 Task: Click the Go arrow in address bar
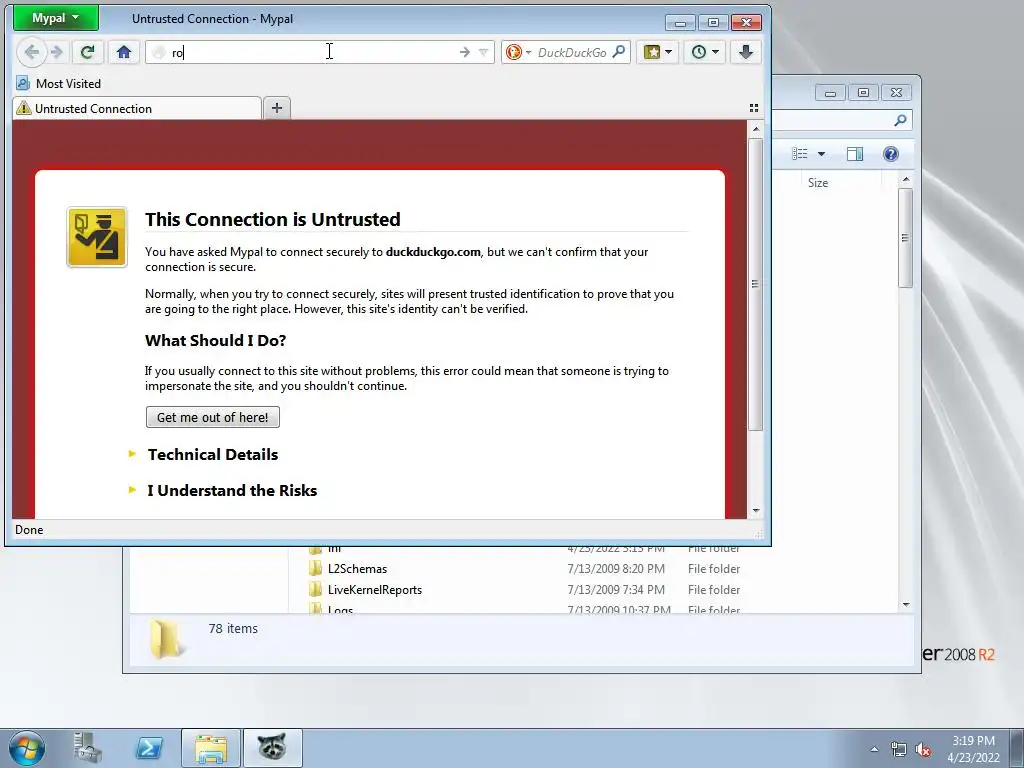(464, 52)
